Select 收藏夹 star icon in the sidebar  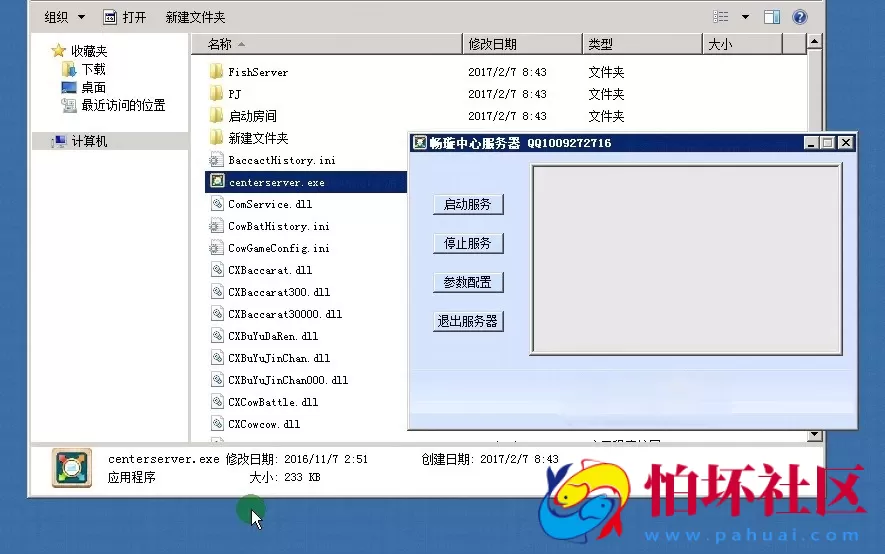[58, 51]
